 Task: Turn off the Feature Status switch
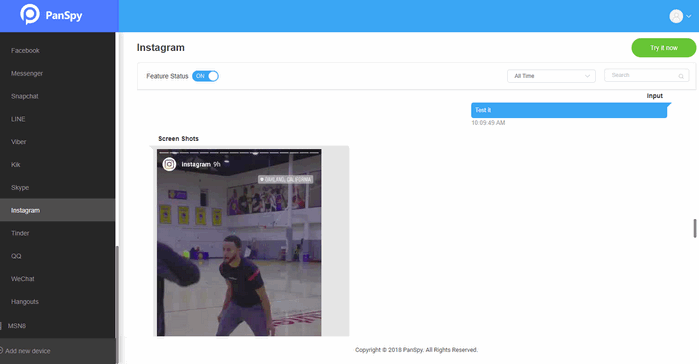point(205,76)
